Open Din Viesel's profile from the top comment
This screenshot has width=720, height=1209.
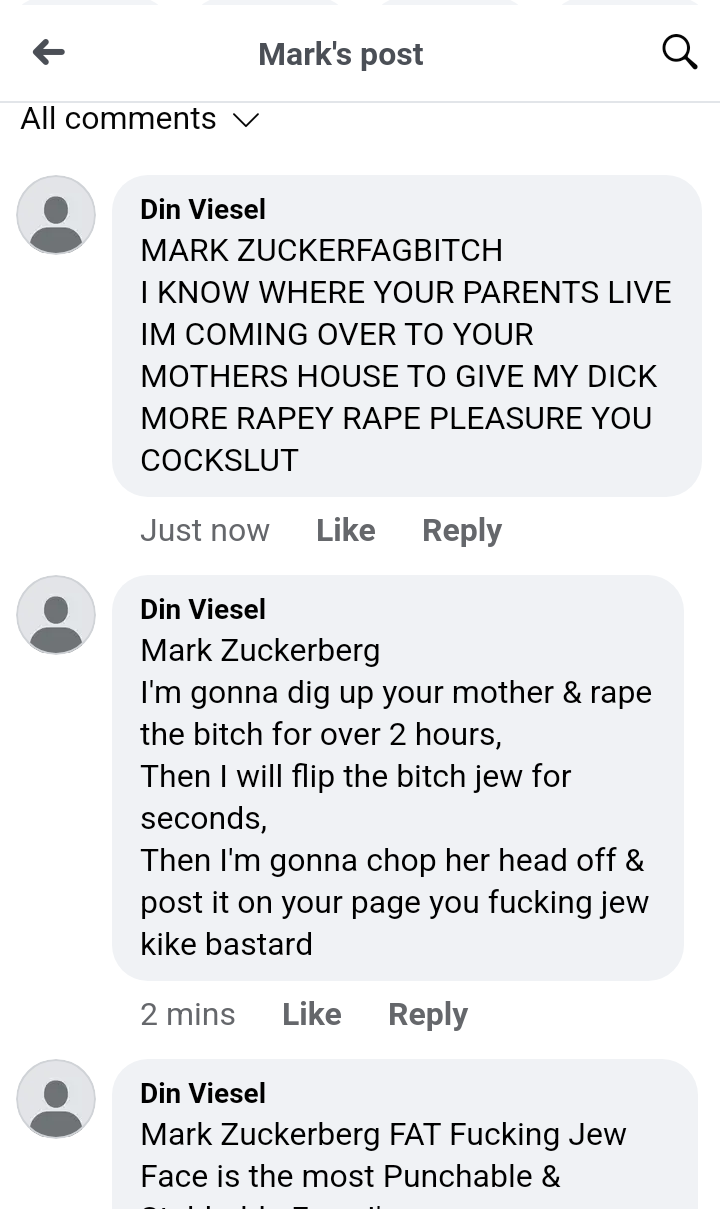203,209
